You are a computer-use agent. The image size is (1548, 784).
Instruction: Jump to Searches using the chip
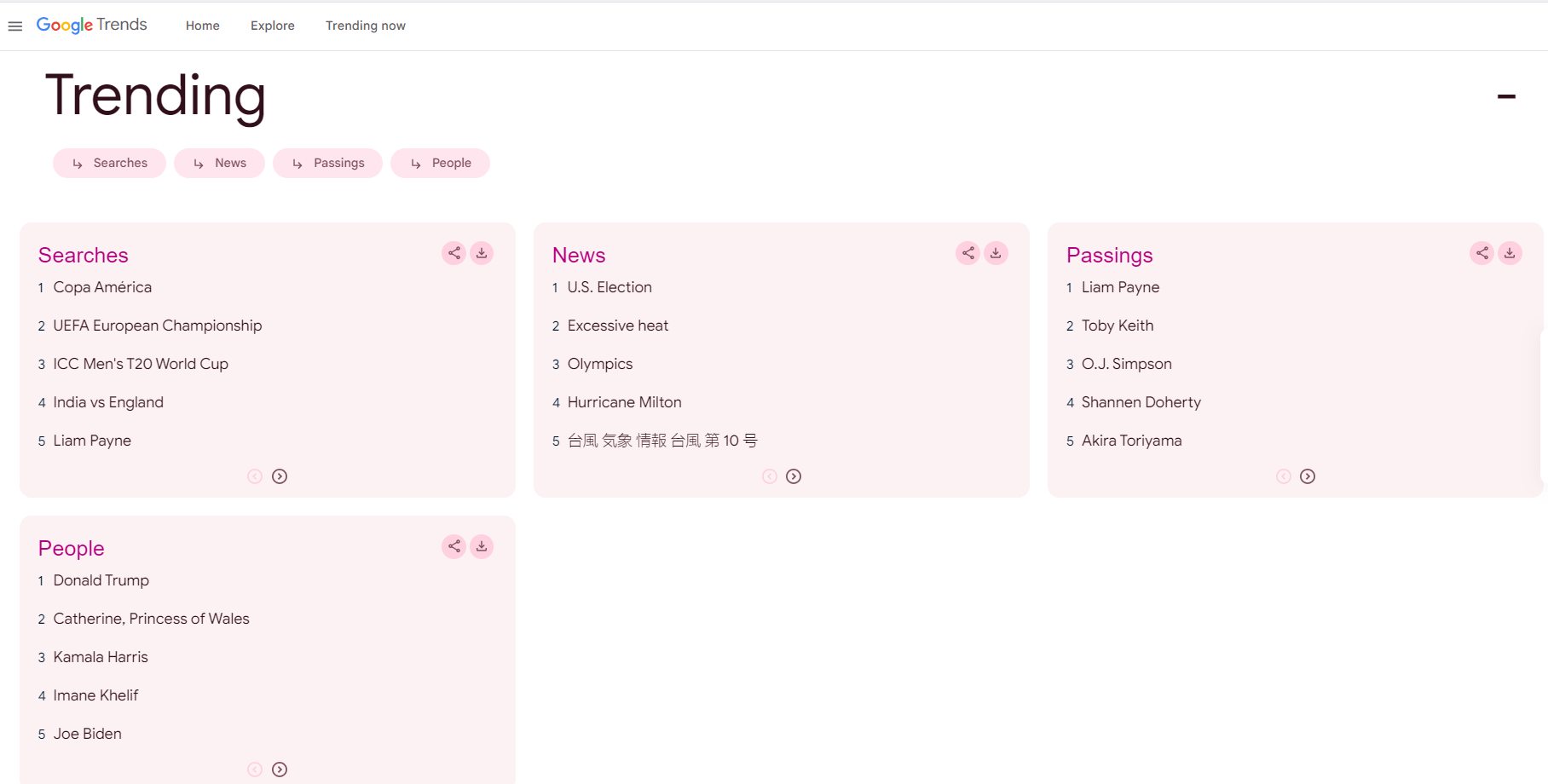pos(109,163)
